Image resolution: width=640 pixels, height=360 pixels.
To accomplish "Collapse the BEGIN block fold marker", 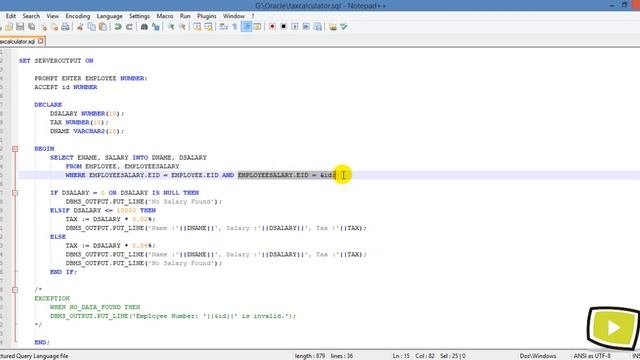I will tap(15, 149).
